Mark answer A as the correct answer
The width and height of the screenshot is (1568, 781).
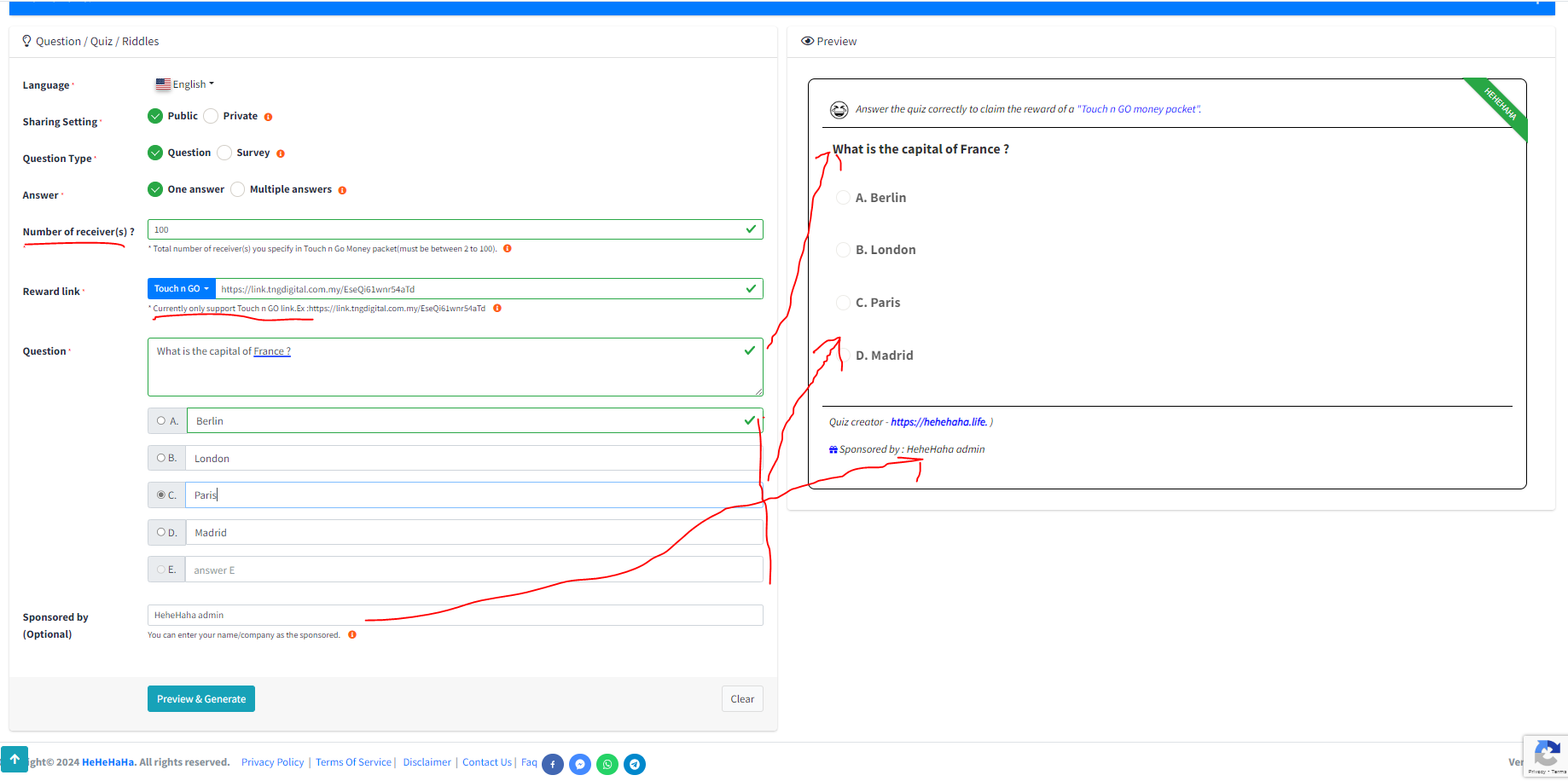(x=161, y=421)
